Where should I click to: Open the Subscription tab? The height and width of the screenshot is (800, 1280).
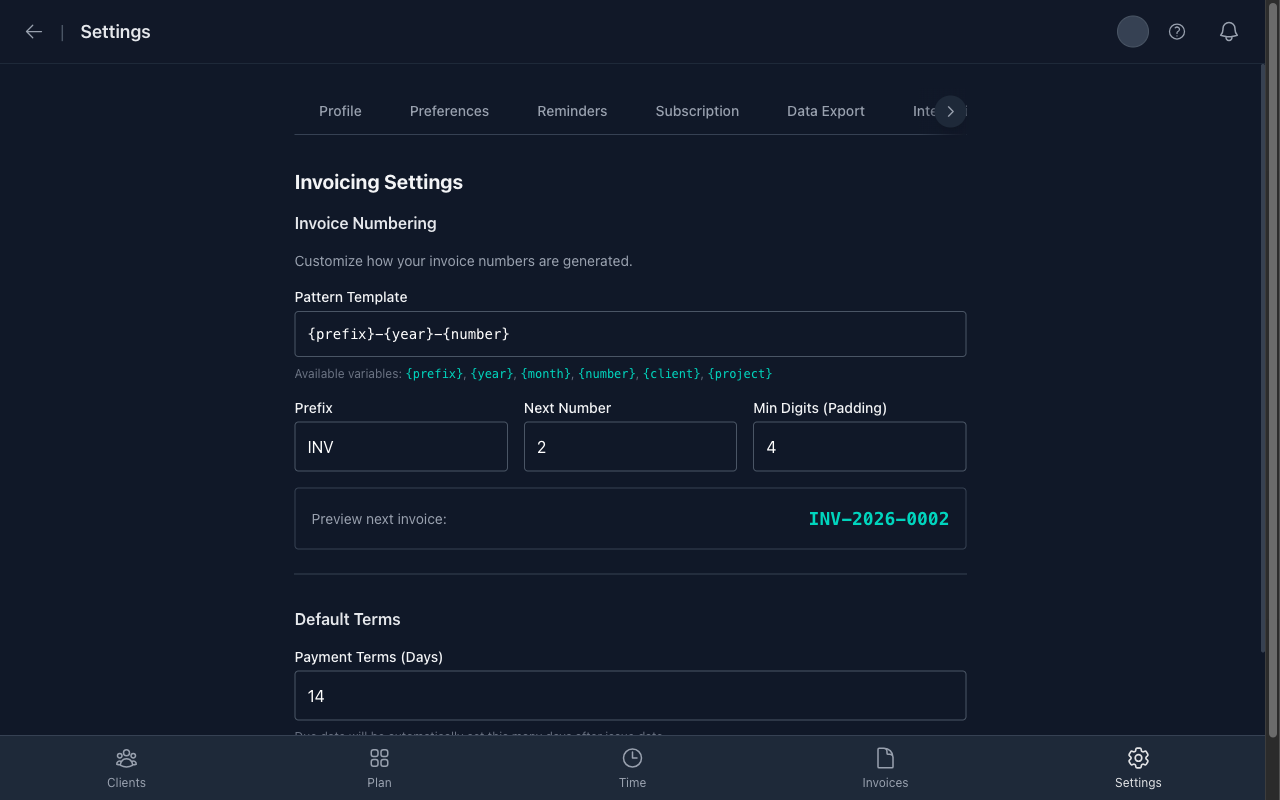pyautogui.click(x=697, y=111)
